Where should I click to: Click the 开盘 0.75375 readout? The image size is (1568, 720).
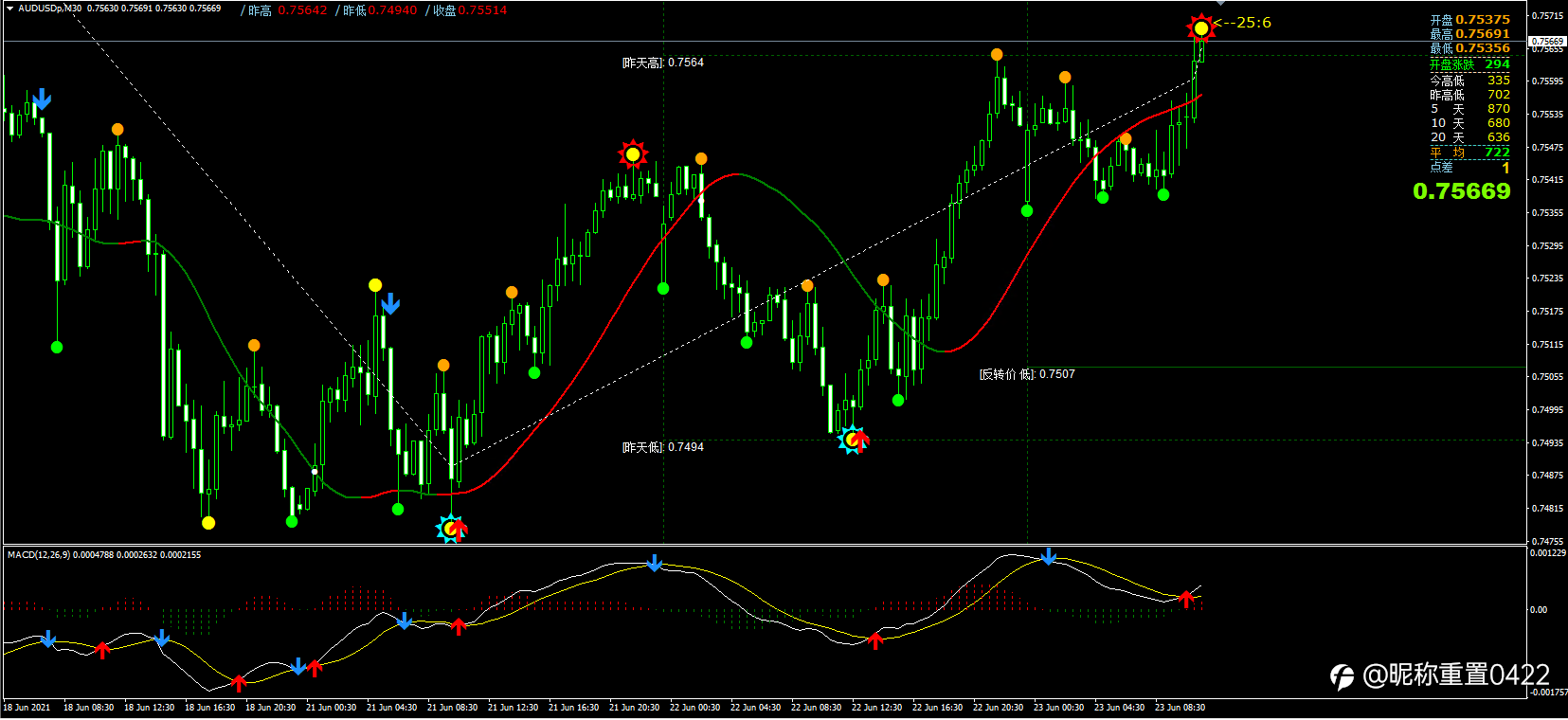1470,20
